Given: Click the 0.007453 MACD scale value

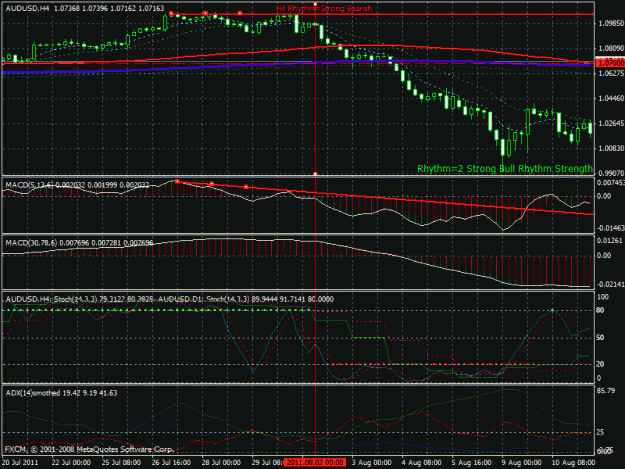Looking at the screenshot, I should point(610,182).
